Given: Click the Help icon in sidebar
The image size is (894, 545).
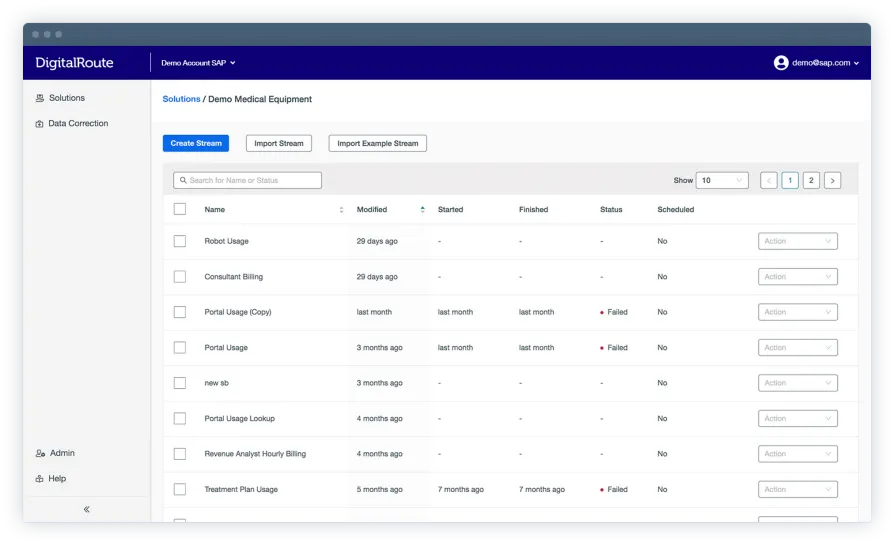Looking at the screenshot, I should click(40, 479).
